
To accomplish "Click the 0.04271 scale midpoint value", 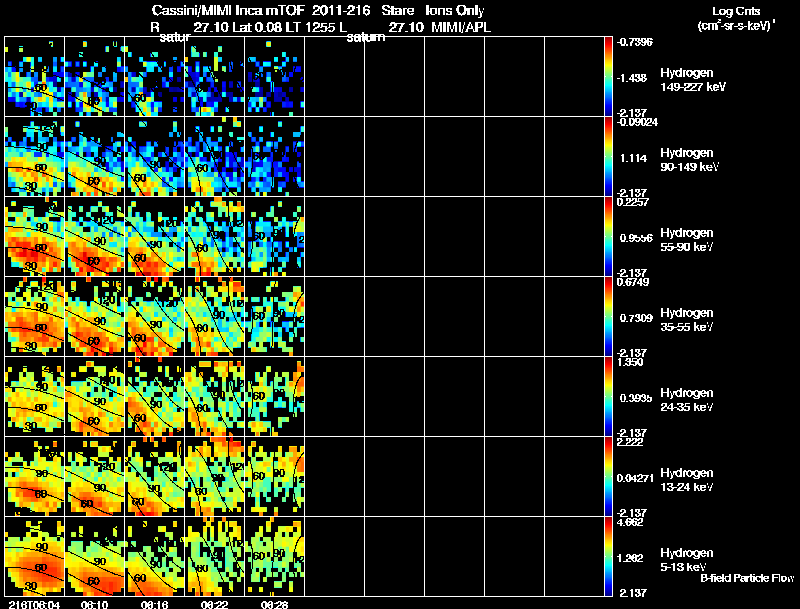I will [x=635, y=478].
